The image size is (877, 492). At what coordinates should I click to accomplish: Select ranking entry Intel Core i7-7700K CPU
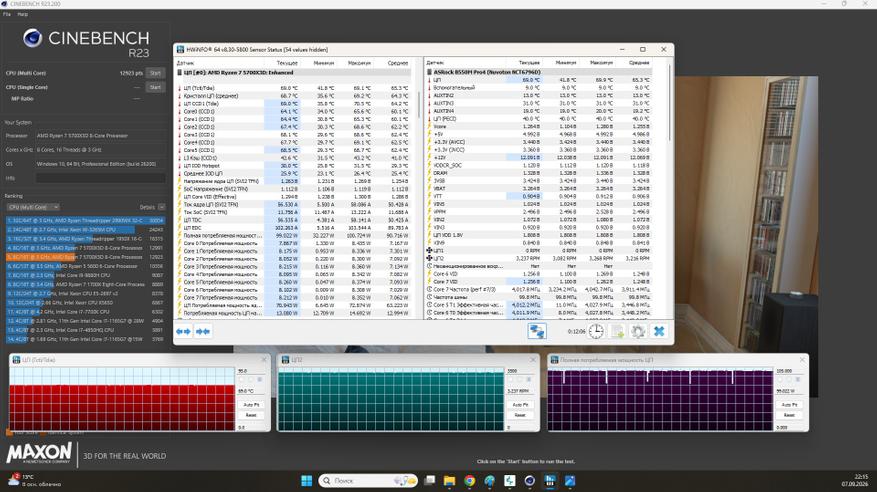pos(85,312)
